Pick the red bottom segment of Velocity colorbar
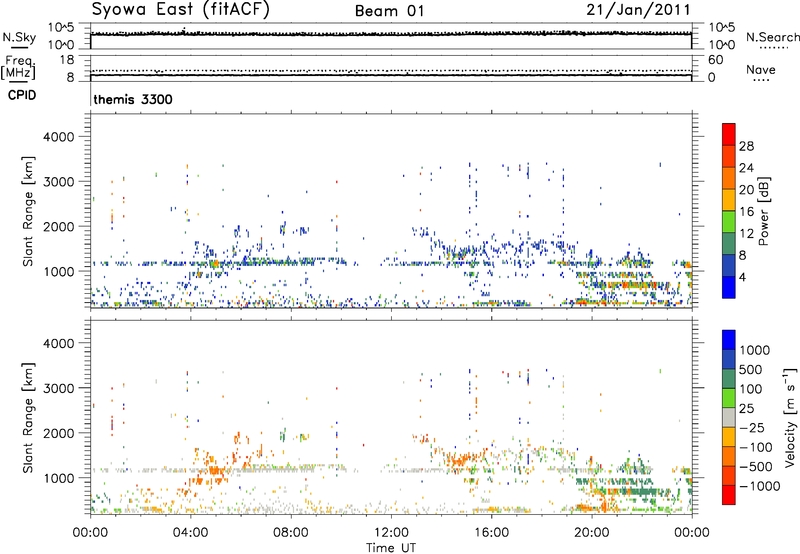Viewport: 800px width, 554px height. click(x=729, y=495)
